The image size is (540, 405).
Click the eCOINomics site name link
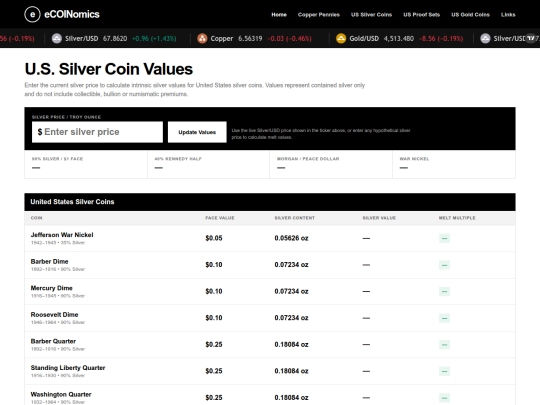(x=72, y=14)
